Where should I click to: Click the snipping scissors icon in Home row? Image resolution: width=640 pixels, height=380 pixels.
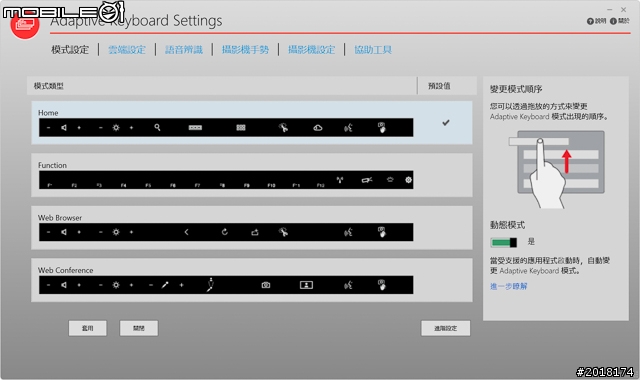coord(283,128)
